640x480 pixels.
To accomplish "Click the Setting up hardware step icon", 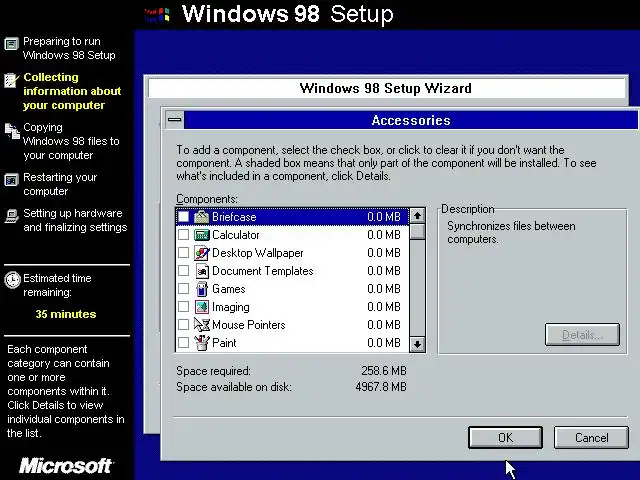I will pyautogui.click(x=11, y=216).
